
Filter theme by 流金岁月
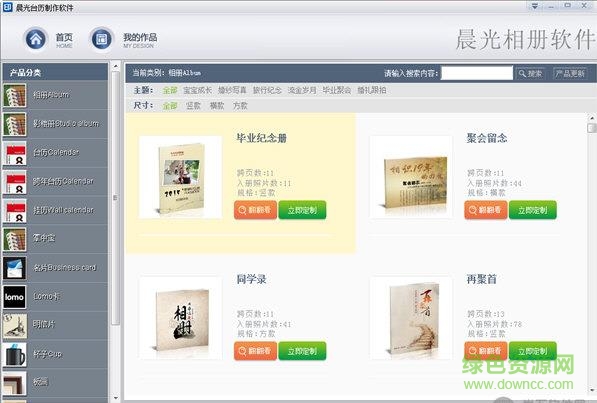pyautogui.click(x=302, y=90)
